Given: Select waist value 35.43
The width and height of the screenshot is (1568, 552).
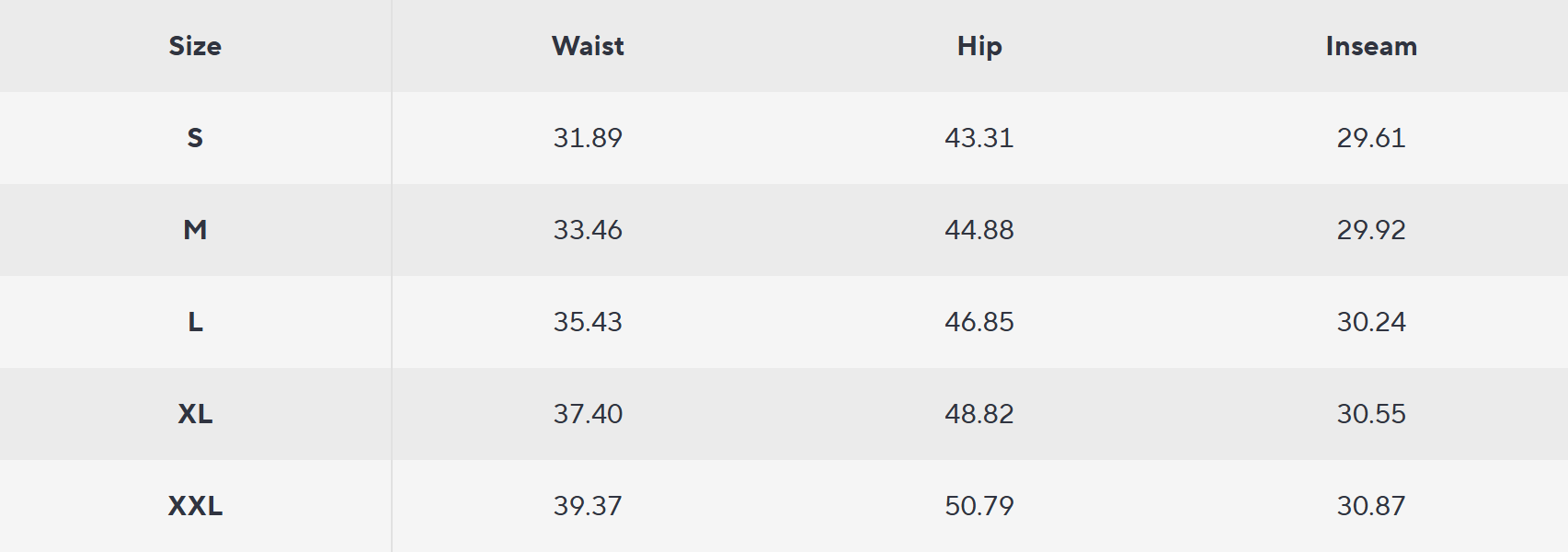Looking at the screenshot, I should pyautogui.click(x=588, y=322).
